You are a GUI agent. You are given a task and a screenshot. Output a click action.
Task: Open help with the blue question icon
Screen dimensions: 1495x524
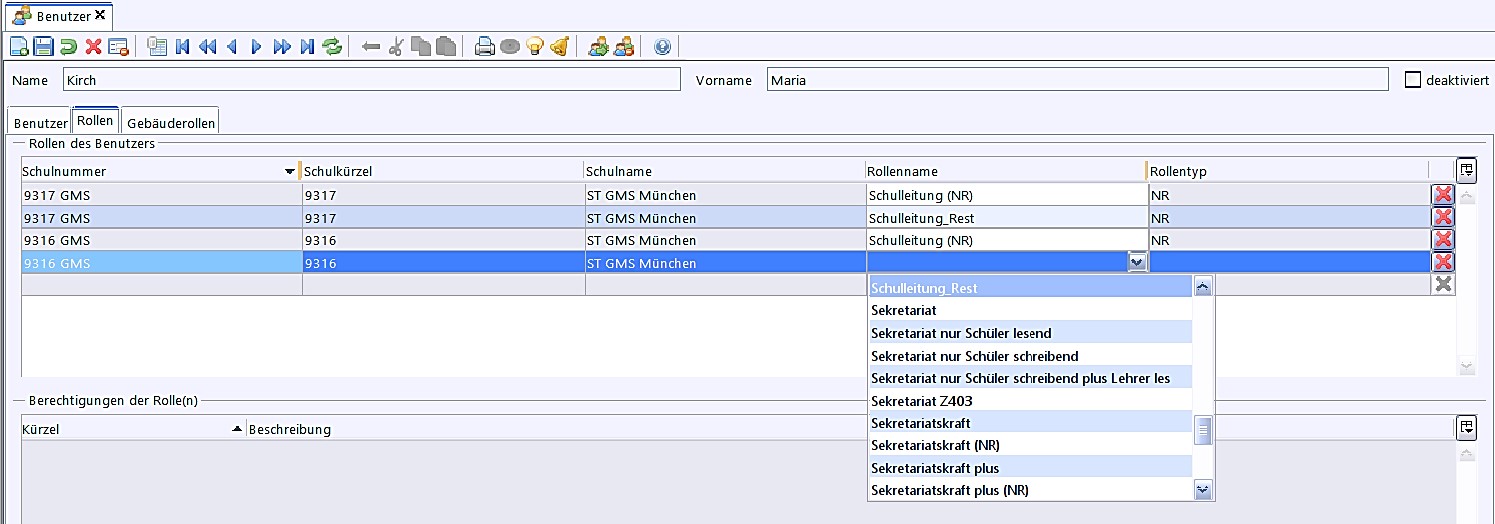pos(662,46)
